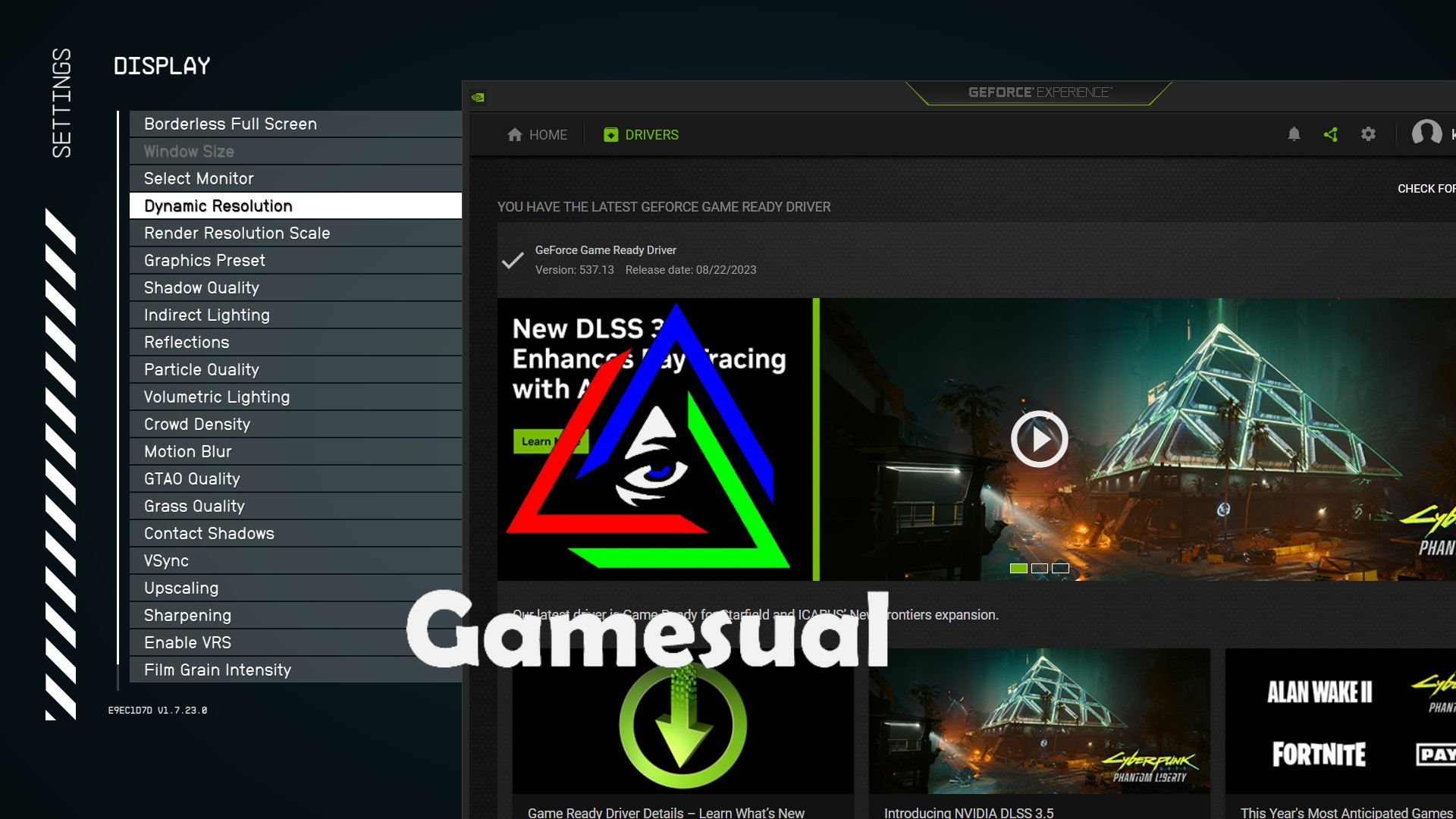Select Volumetric Lighting setting
This screenshot has height=819, width=1456.
(x=296, y=397)
